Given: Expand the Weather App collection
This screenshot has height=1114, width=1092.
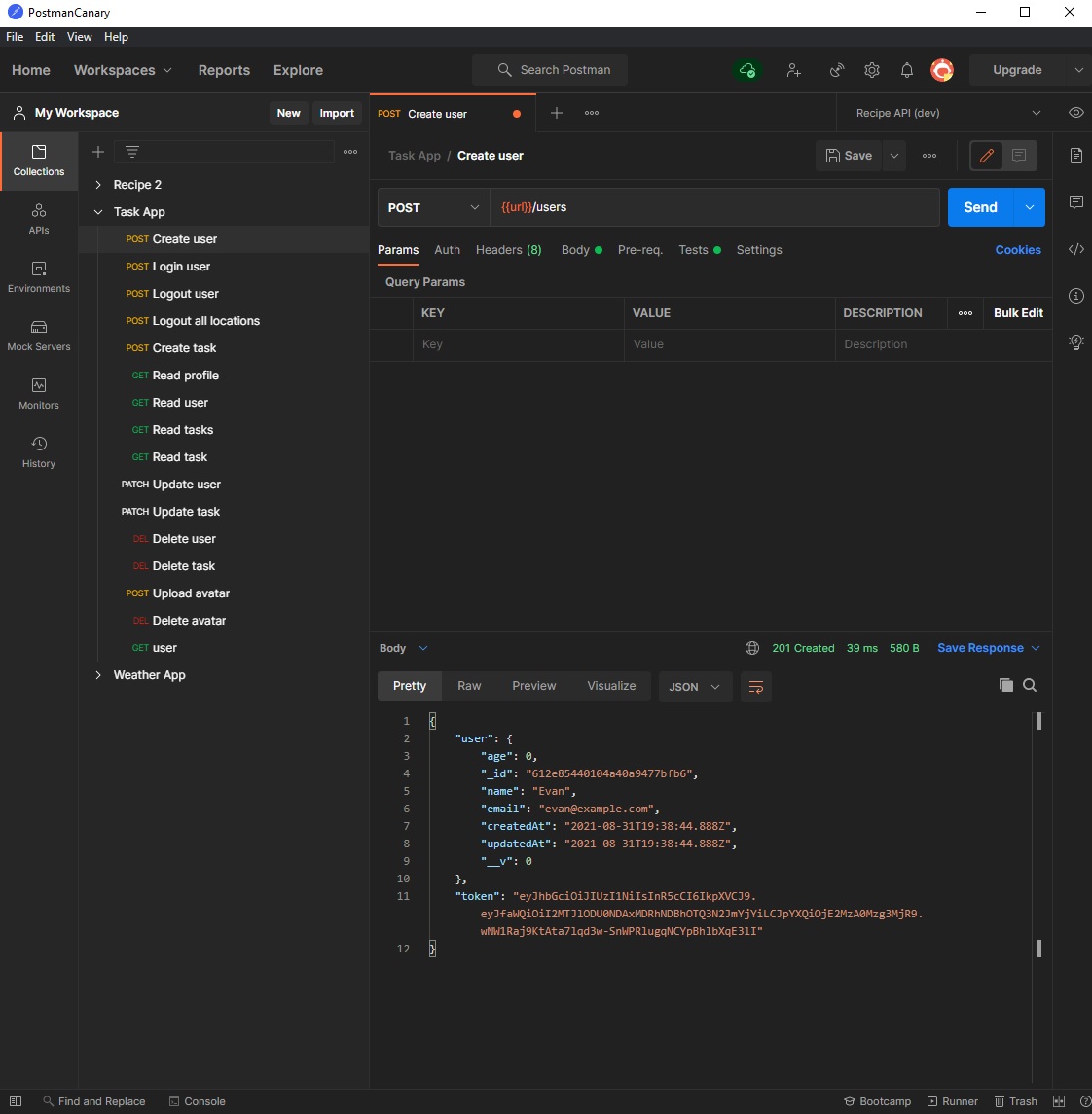Looking at the screenshot, I should click(98, 675).
